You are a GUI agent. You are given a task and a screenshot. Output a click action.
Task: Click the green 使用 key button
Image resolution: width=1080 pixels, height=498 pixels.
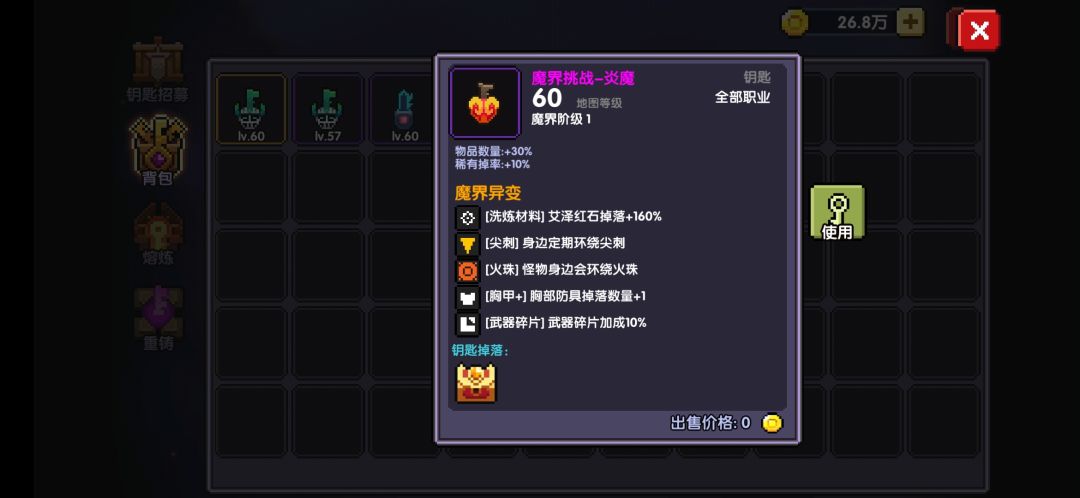(x=837, y=213)
